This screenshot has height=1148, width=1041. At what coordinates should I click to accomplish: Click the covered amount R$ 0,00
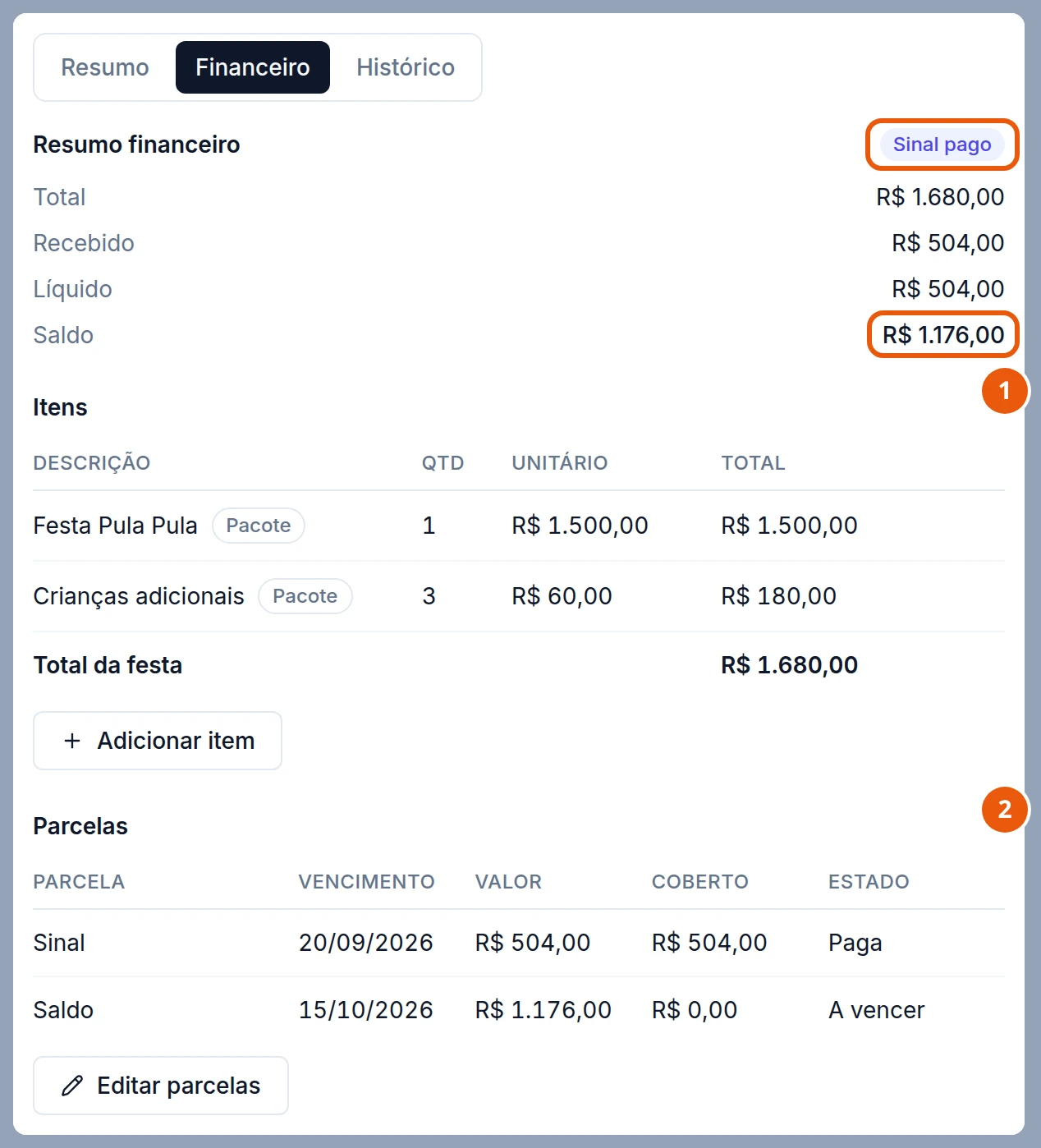695,1010
